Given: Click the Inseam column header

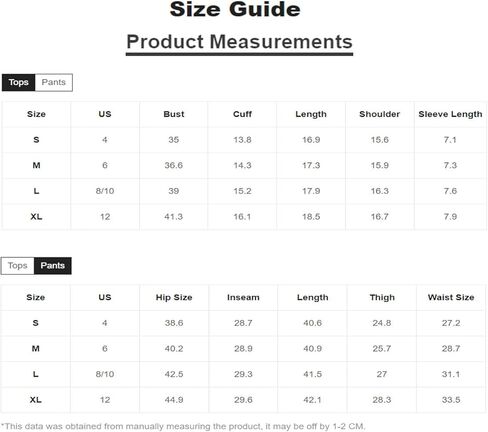Looking at the screenshot, I should 243,297.
